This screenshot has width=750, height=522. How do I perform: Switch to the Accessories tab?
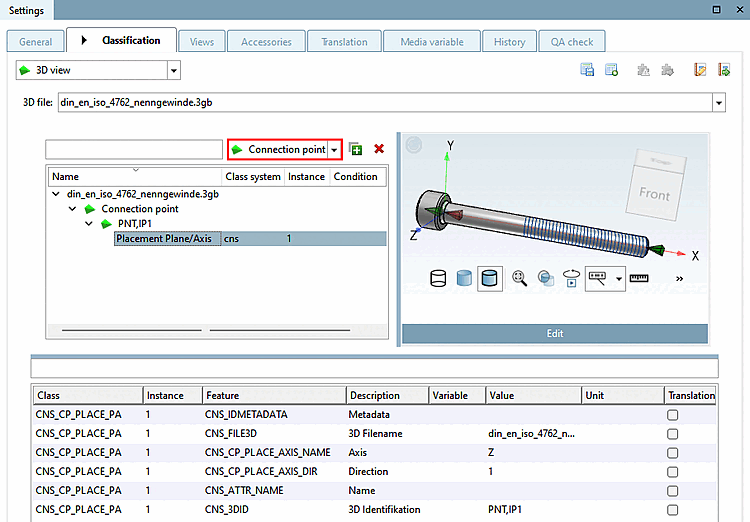tap(266, 42)
